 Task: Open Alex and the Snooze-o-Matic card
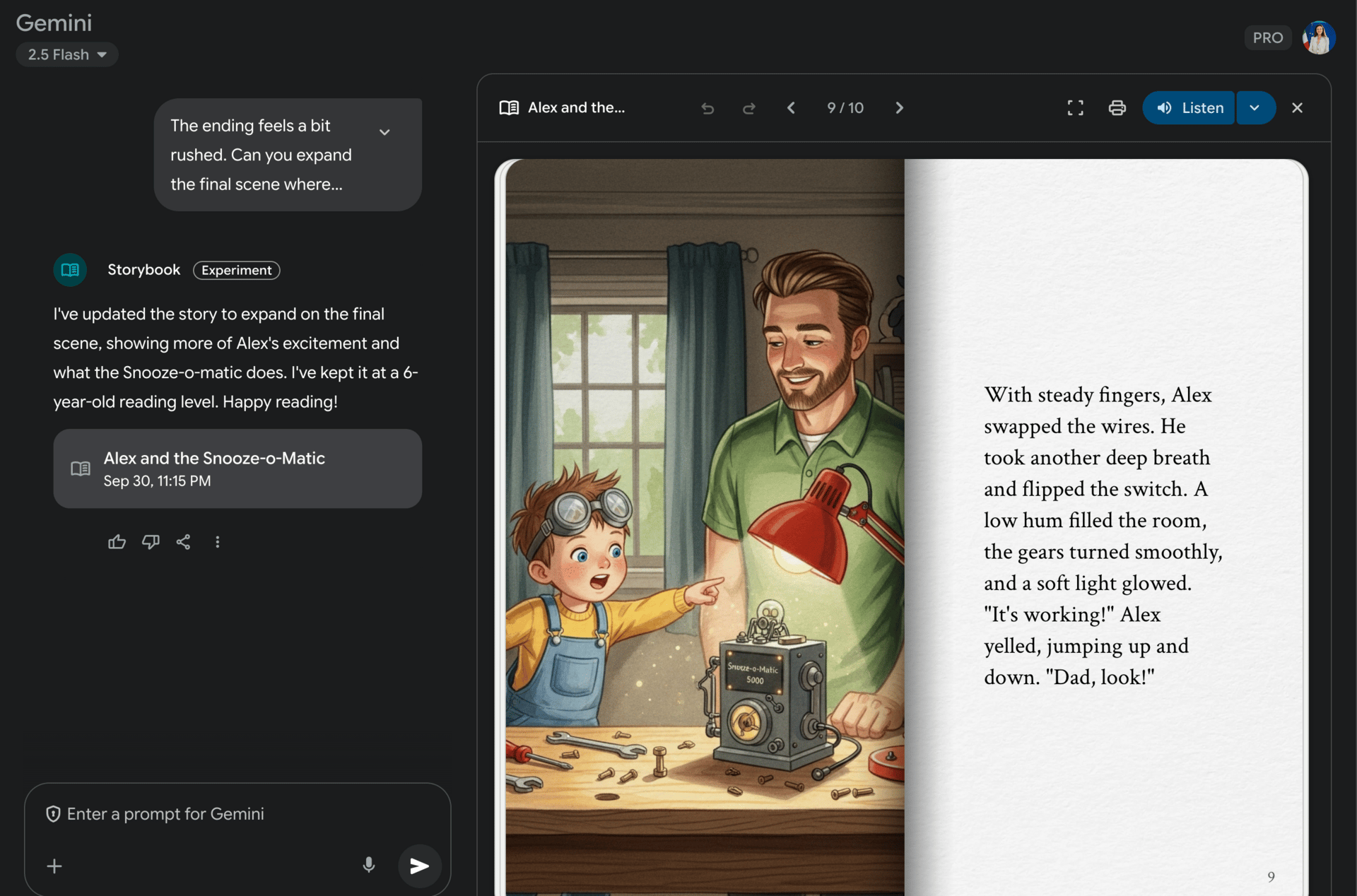(x=237, y=468)
